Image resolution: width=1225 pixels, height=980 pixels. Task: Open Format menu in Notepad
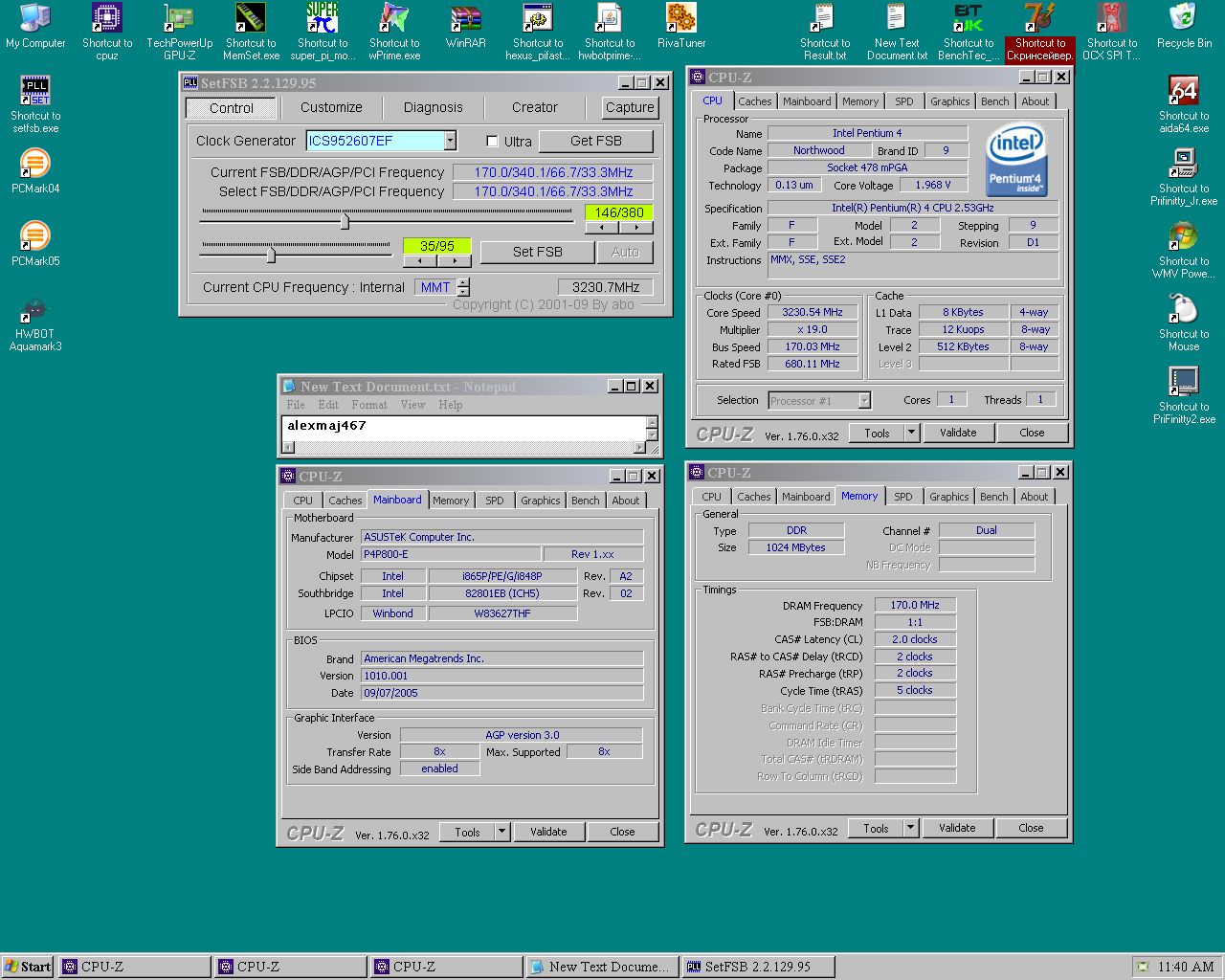368,405
